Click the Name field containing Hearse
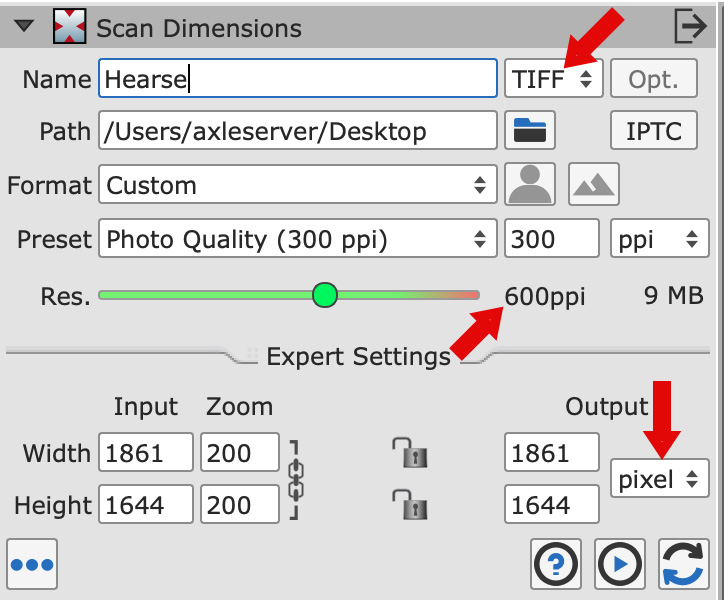This screenshot has width=724, height=600. point(297,78)
